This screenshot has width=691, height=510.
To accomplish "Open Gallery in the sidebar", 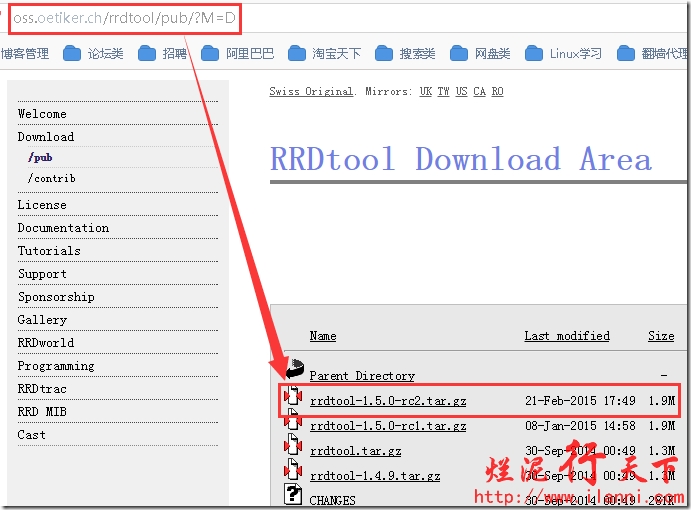I will point(42,320).
